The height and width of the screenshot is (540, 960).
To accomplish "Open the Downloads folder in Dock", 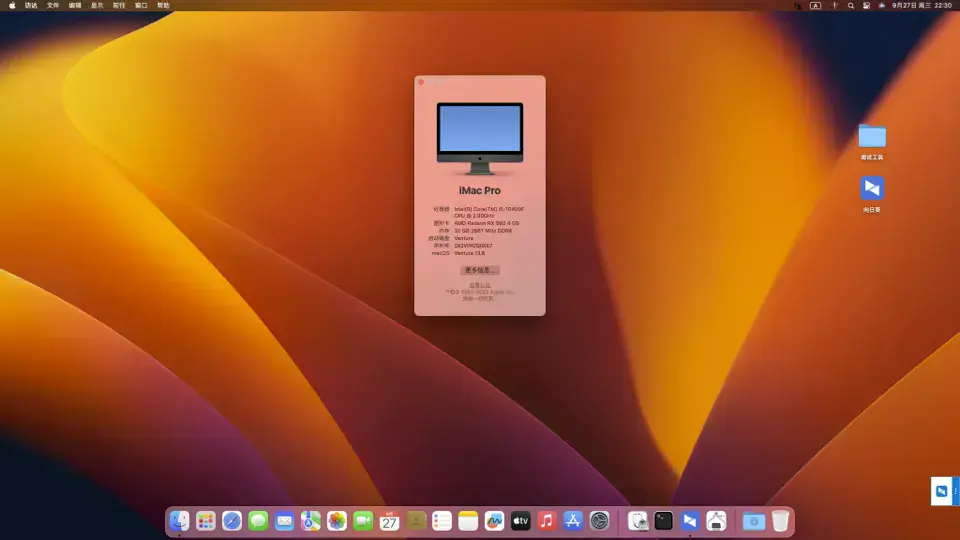I will pos(754,521).
